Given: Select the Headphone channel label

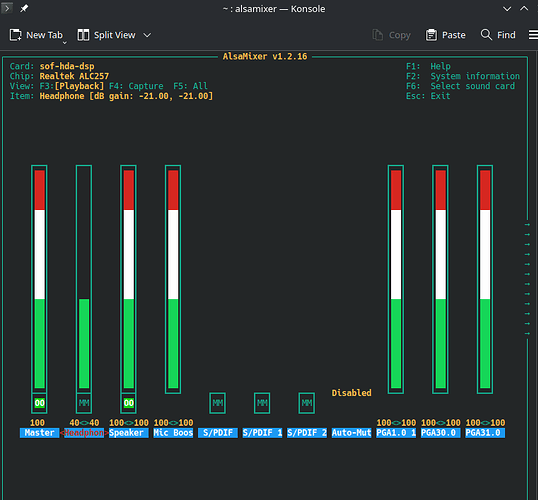Looking at the screenshot, I should [84, 433].
